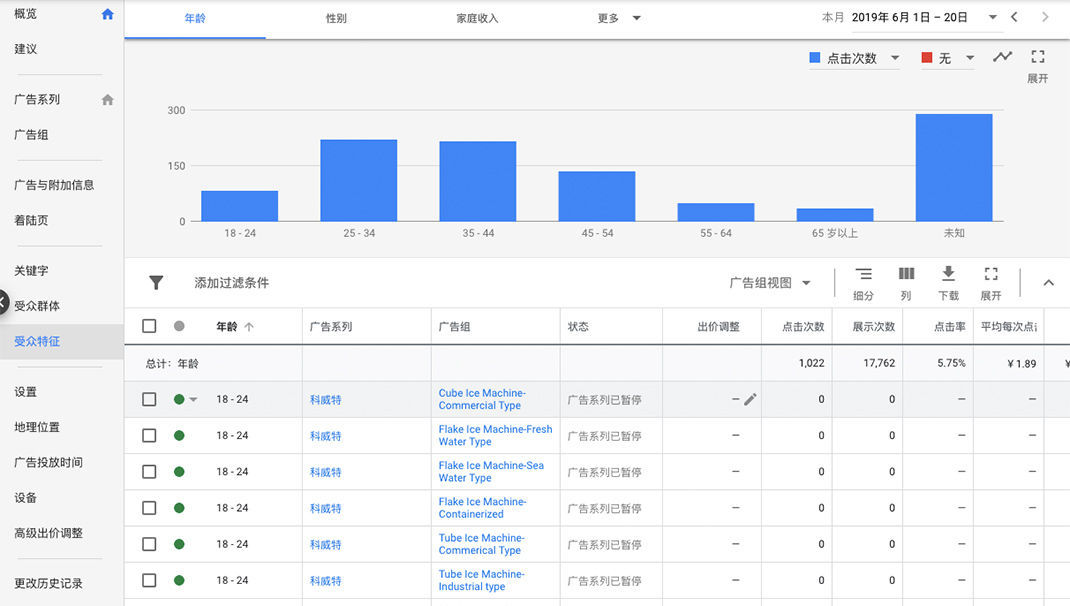Viewport: 1070px width, 606px height.
Task: Switch chart type with line chart icon
Action: 1002,57
